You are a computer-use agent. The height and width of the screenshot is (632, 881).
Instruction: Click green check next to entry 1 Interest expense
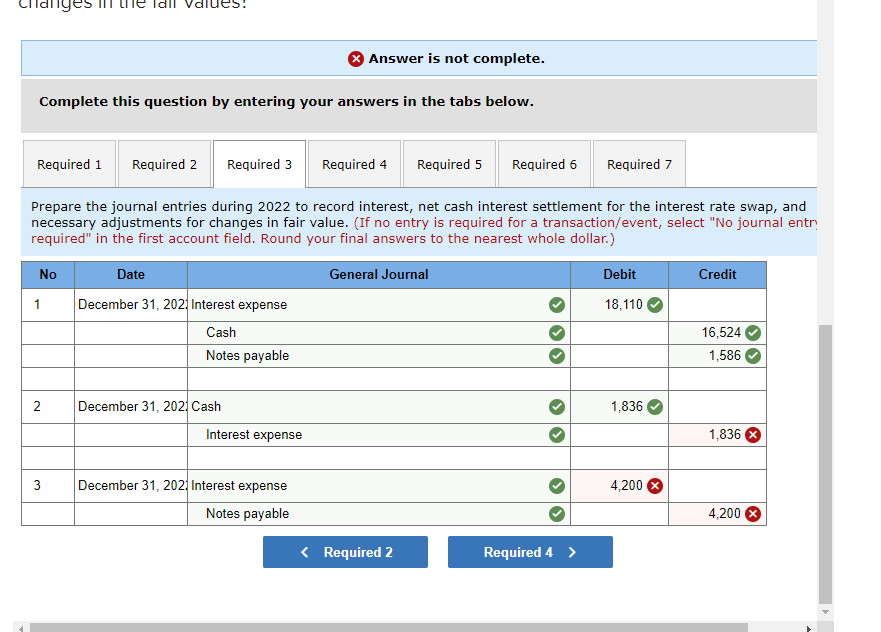(557, 304)
